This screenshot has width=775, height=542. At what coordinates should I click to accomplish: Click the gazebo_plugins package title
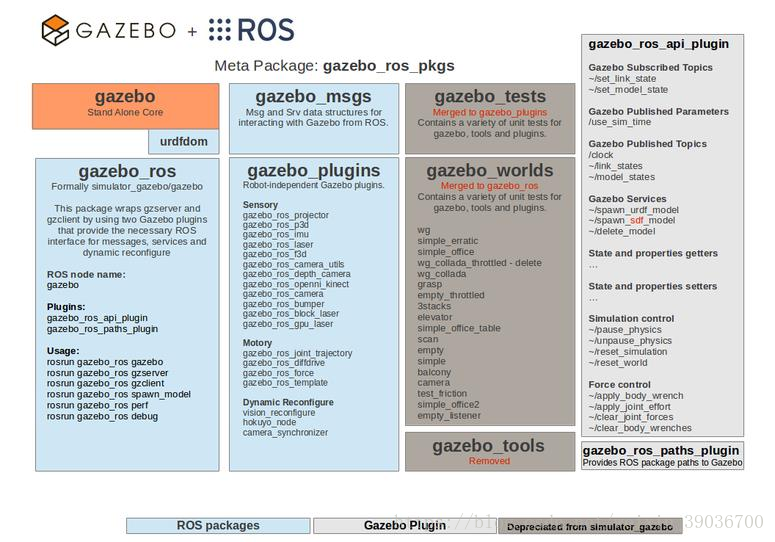[x=313, y=170]
